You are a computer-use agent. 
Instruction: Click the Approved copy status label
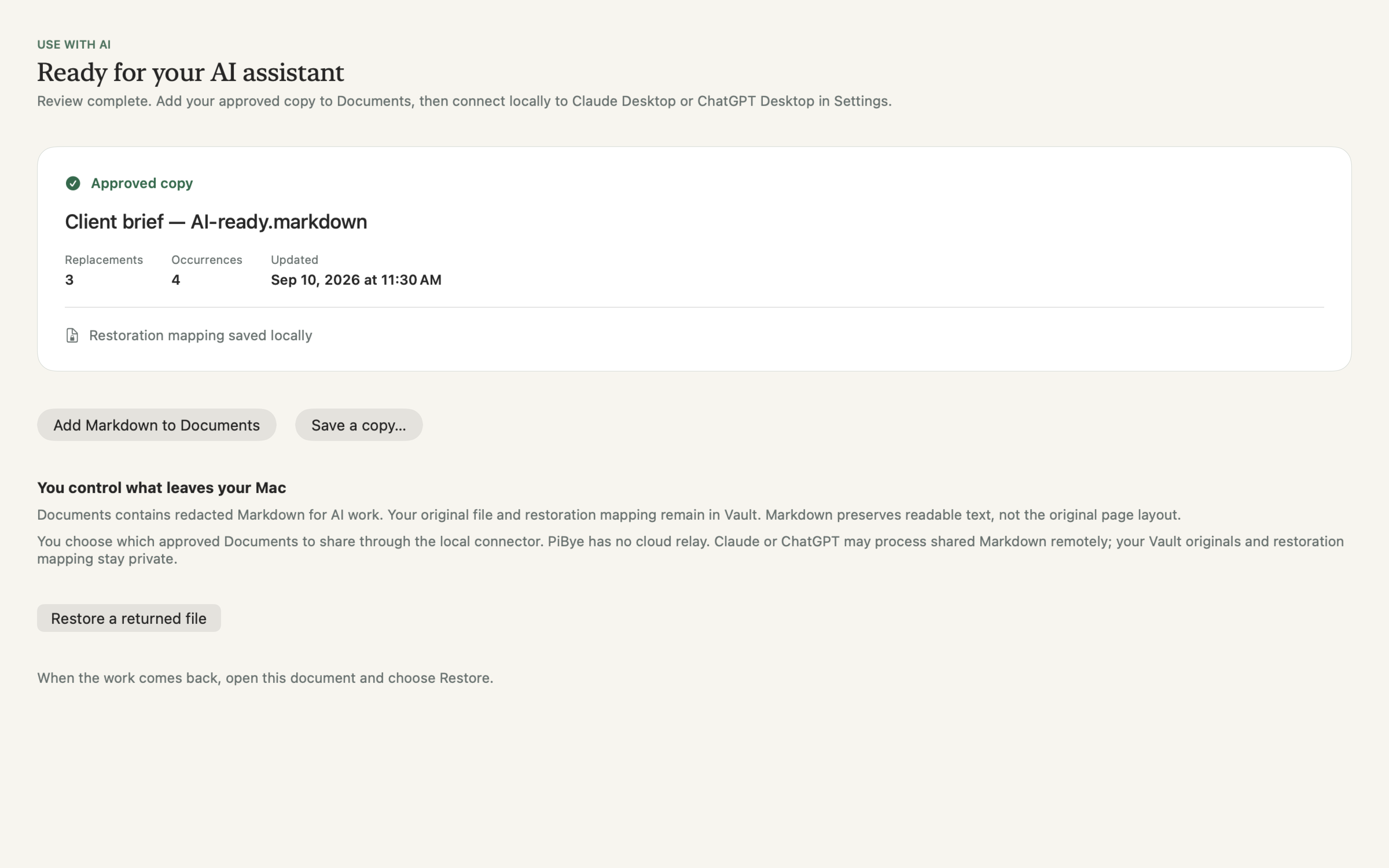tap(142, 183)
